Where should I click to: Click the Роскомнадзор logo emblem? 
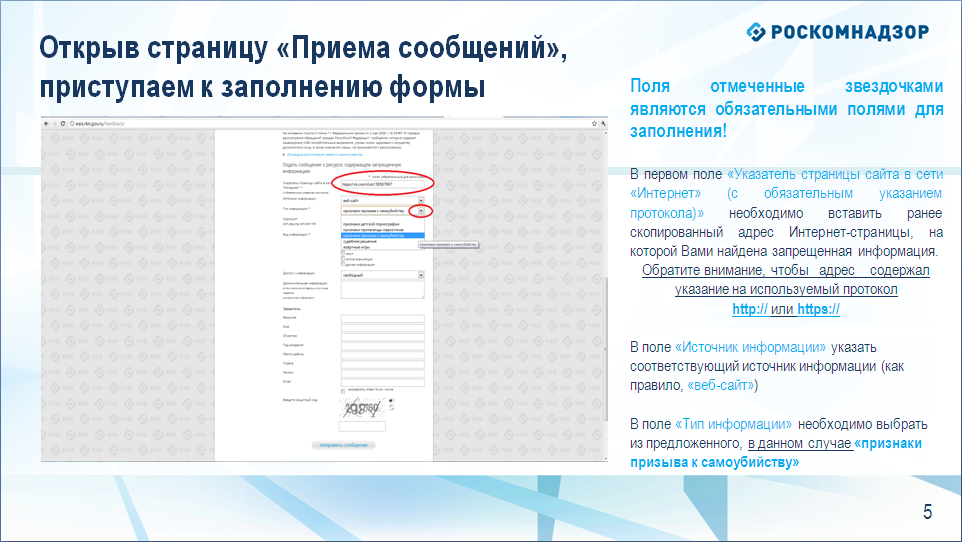tap(756, 31)
